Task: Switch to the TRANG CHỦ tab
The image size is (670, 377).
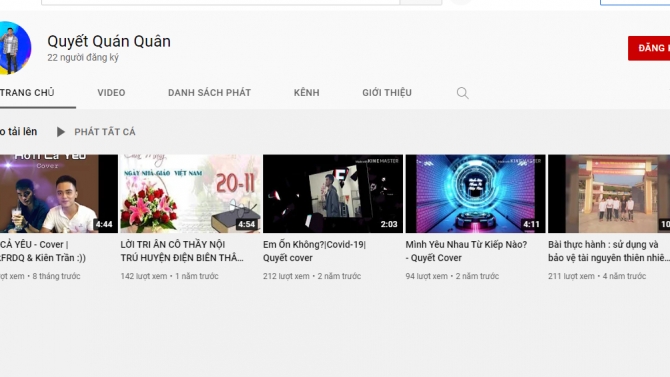Action: (x=27, y=93)
